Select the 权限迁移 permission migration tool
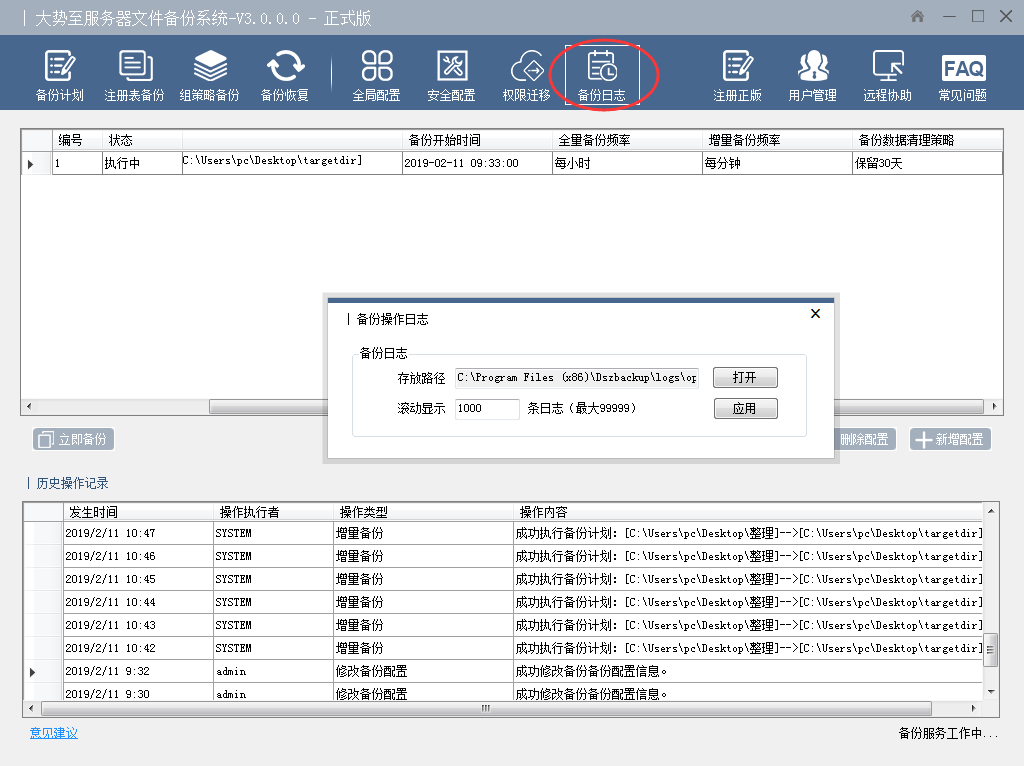This screenshot has height=766, width=1024. (x=526, y=76)
